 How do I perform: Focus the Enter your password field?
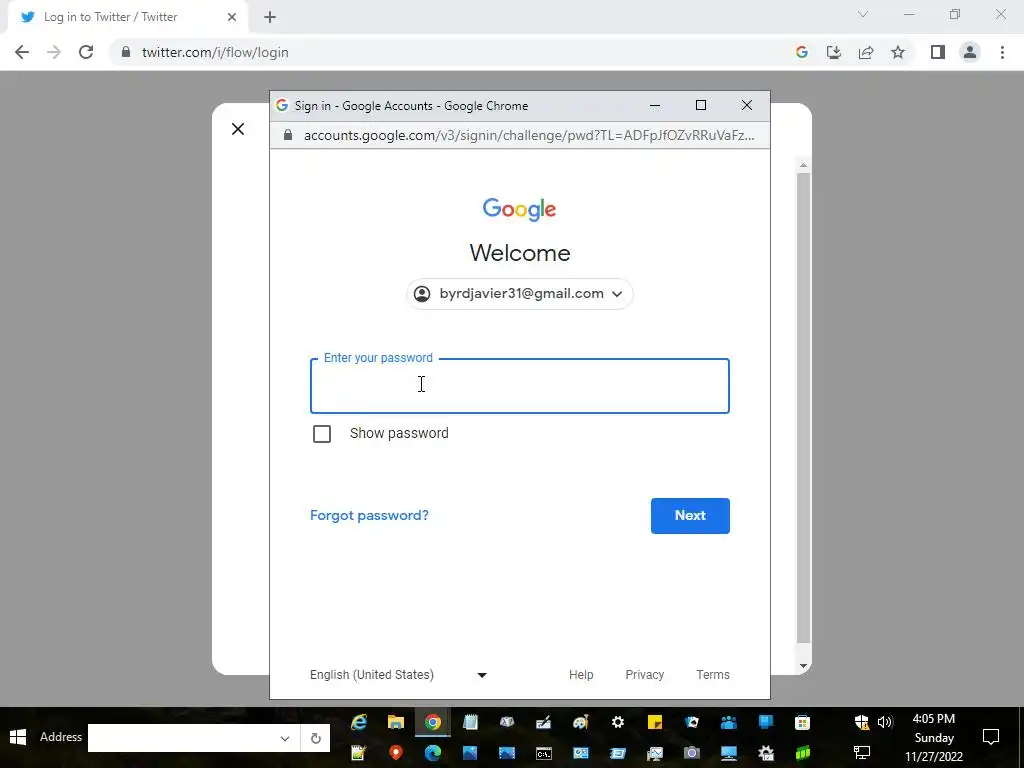click(520, 386)
